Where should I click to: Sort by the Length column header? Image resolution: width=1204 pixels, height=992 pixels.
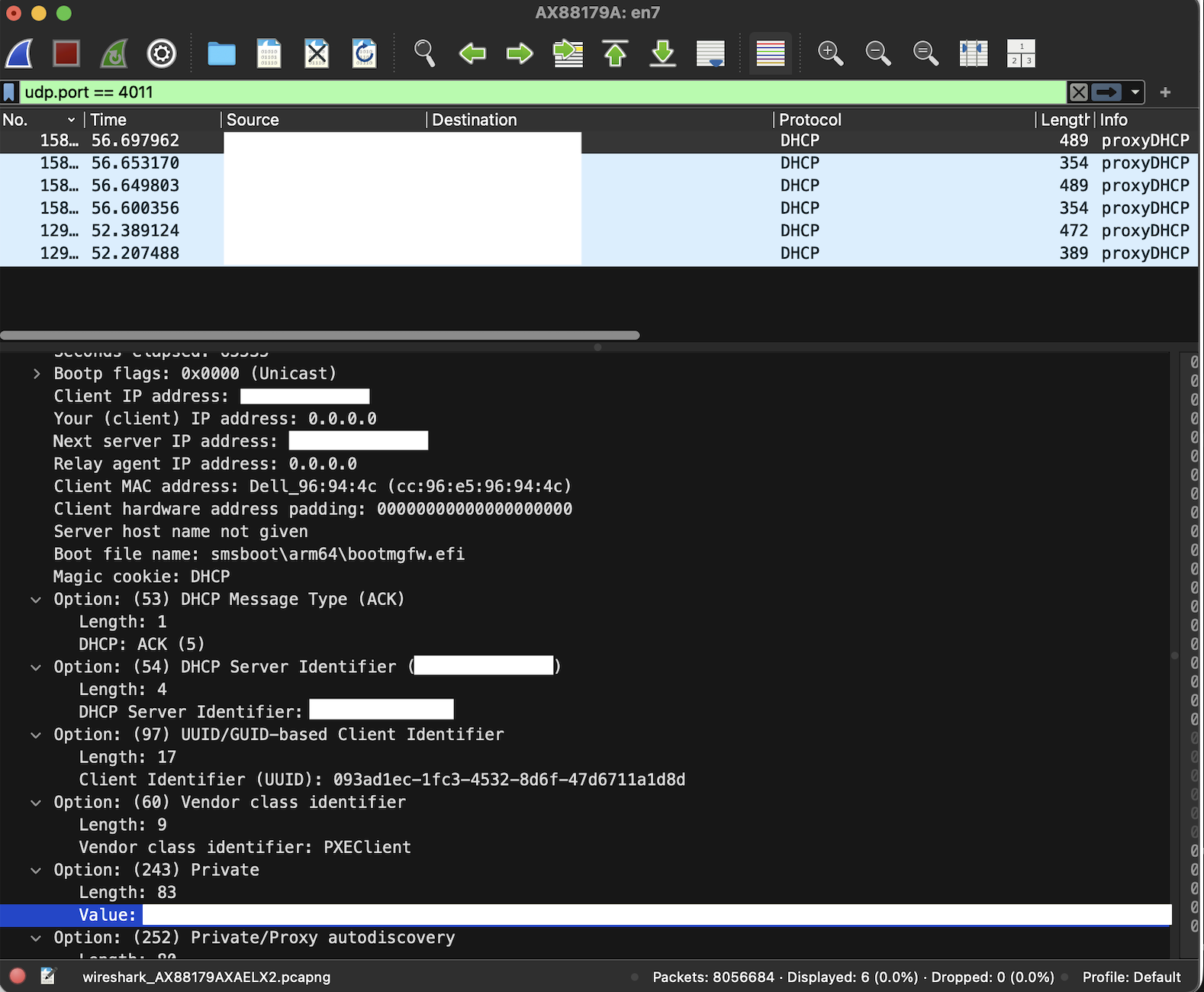tap(1065, 120)
